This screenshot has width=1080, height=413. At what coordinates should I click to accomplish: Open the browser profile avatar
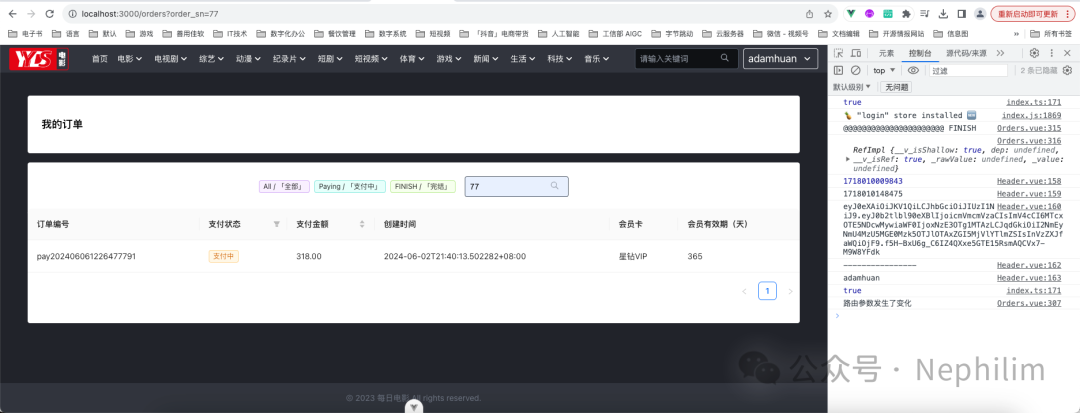(979, 14)
